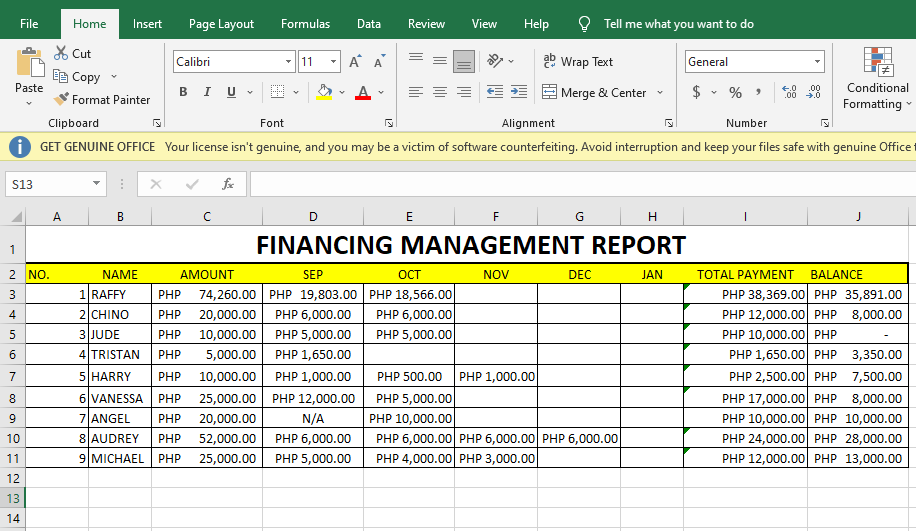Viewport: 916px width, 531px height.
Task: Expand Font Color palette arrow
Action: pos(381,92)
